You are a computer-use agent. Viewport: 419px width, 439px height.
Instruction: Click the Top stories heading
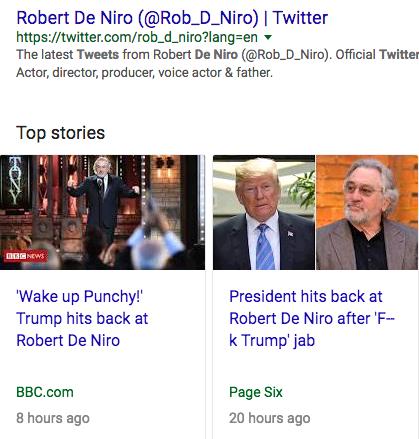(60, 133)
